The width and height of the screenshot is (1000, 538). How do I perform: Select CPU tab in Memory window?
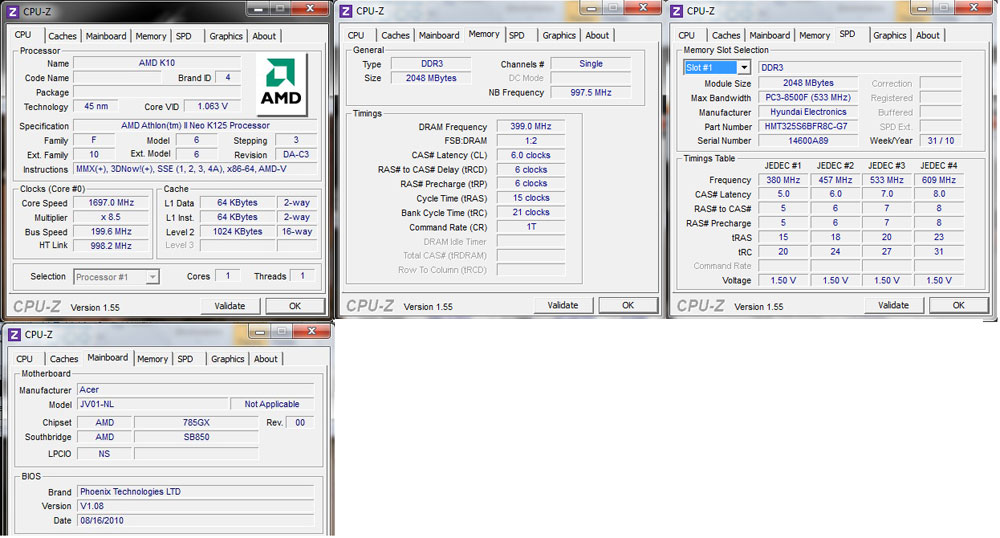(x=356, y=36)
